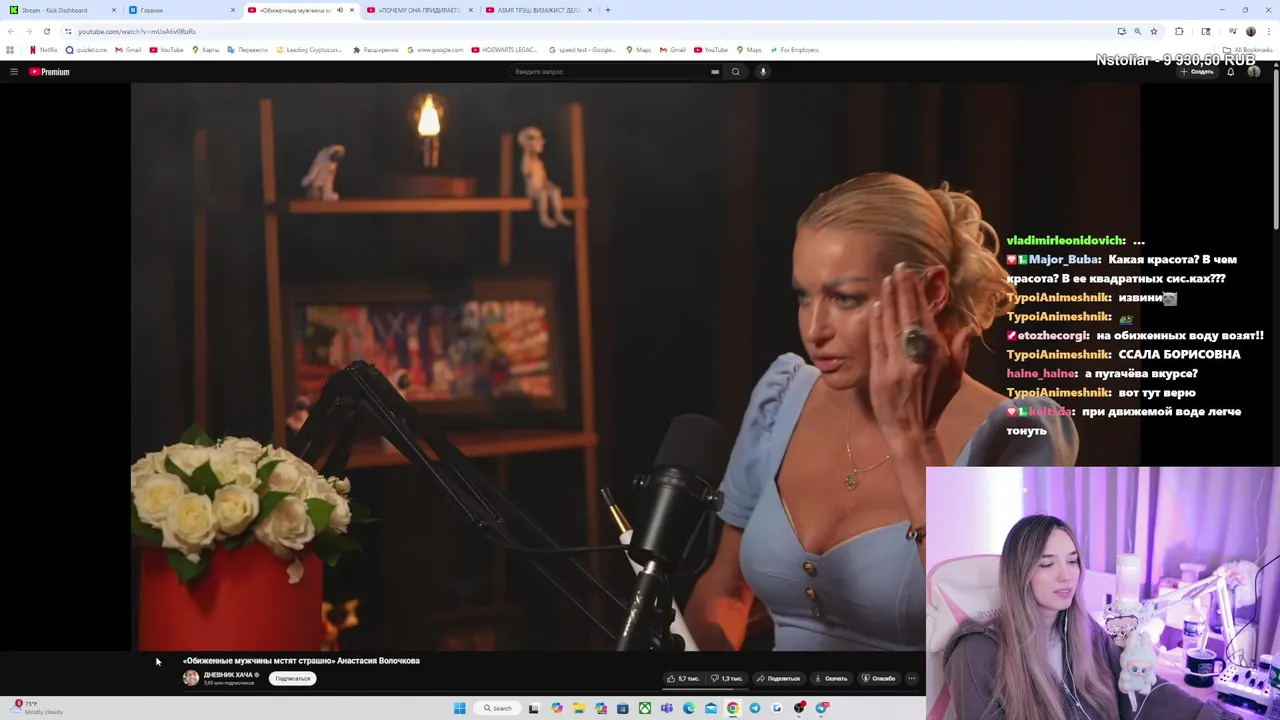
Task: Open the speed test - Google bookmark
Action: 583,50
